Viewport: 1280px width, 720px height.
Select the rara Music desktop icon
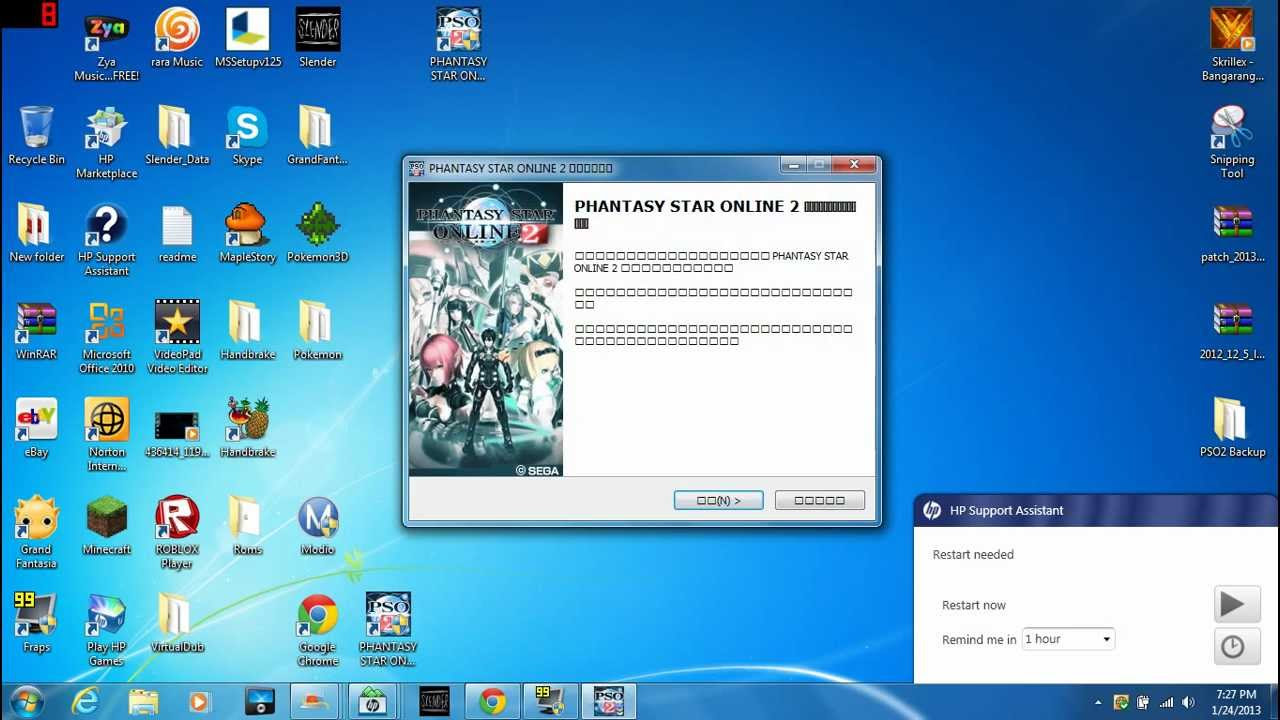pos(177,38)
